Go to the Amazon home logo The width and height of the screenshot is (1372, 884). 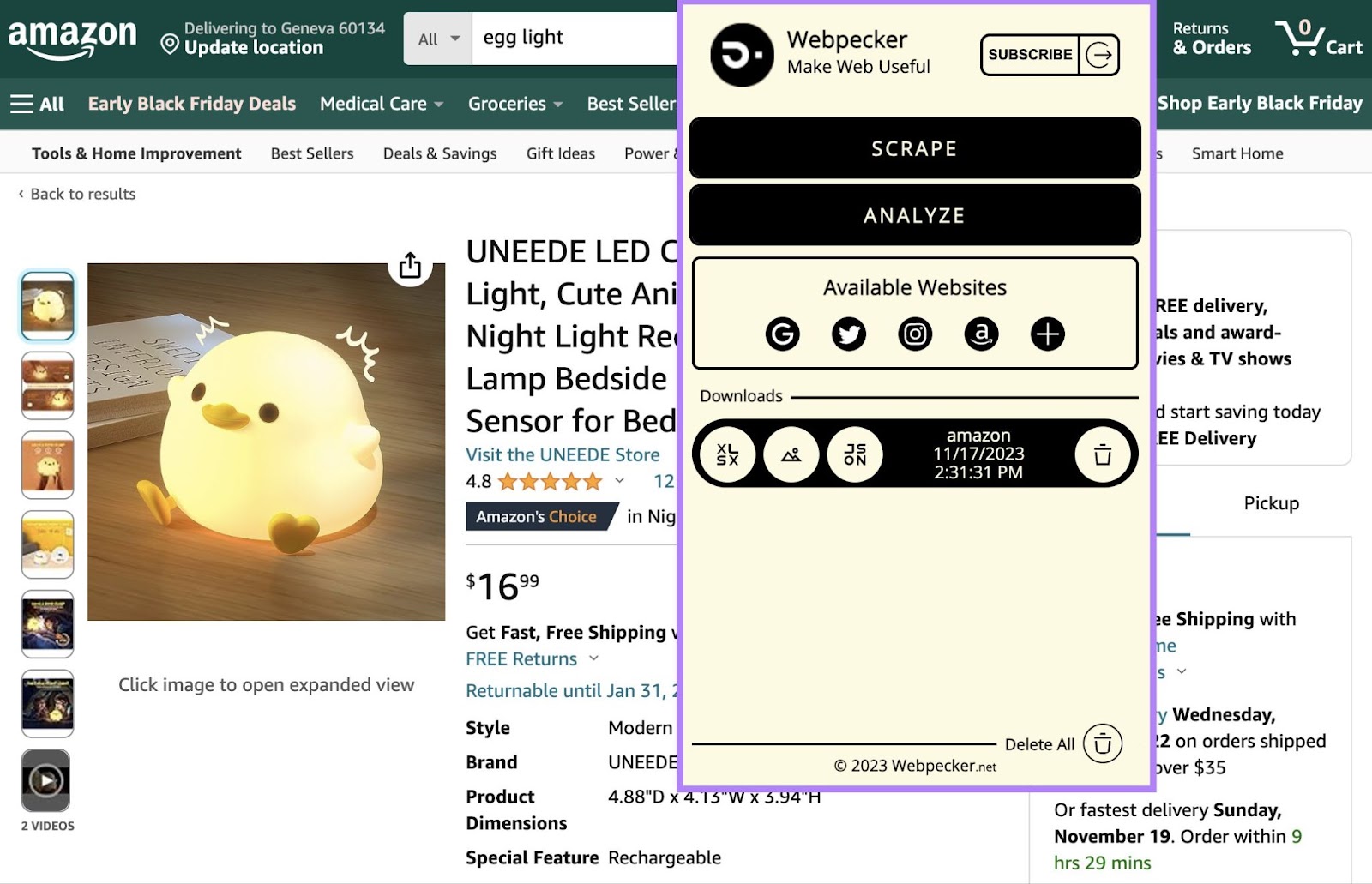(72, 39)
